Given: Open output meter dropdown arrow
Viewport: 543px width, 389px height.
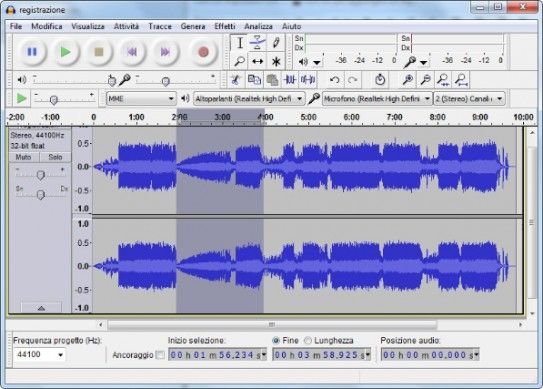Looking at the screenshot, I should click(317, 63).
